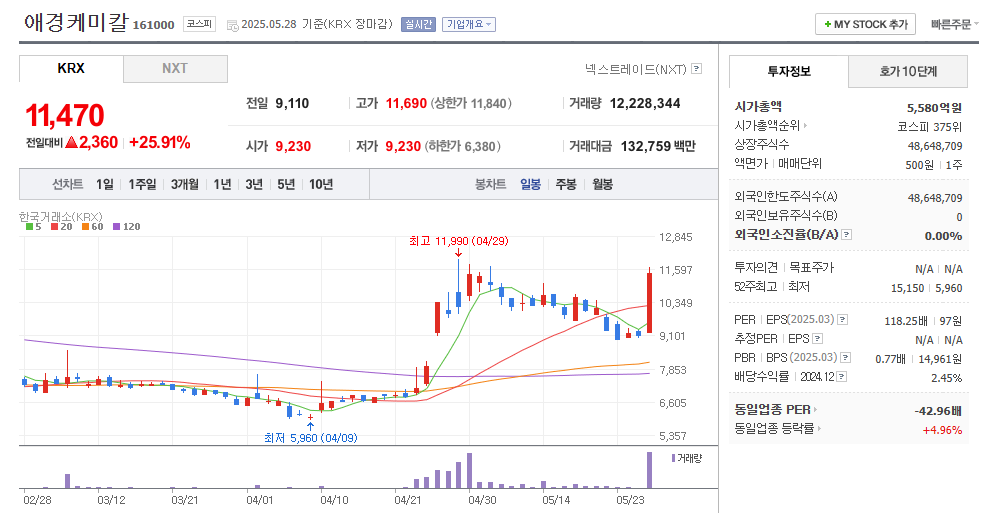Click the 애경케미칼 stock name
This screenshot has height=513, width=994.
coord(76,22)
